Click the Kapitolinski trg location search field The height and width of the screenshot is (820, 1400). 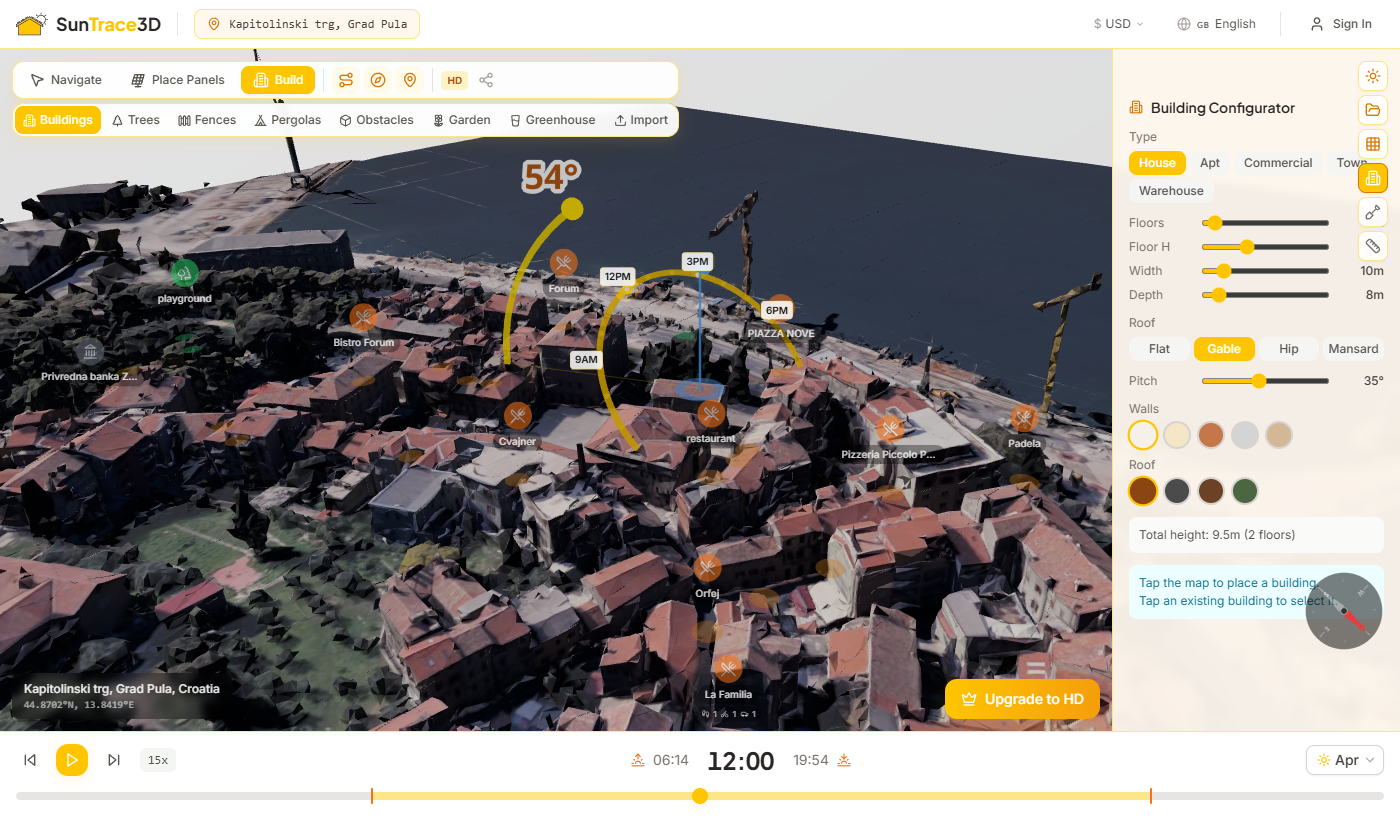pos(307,24)
